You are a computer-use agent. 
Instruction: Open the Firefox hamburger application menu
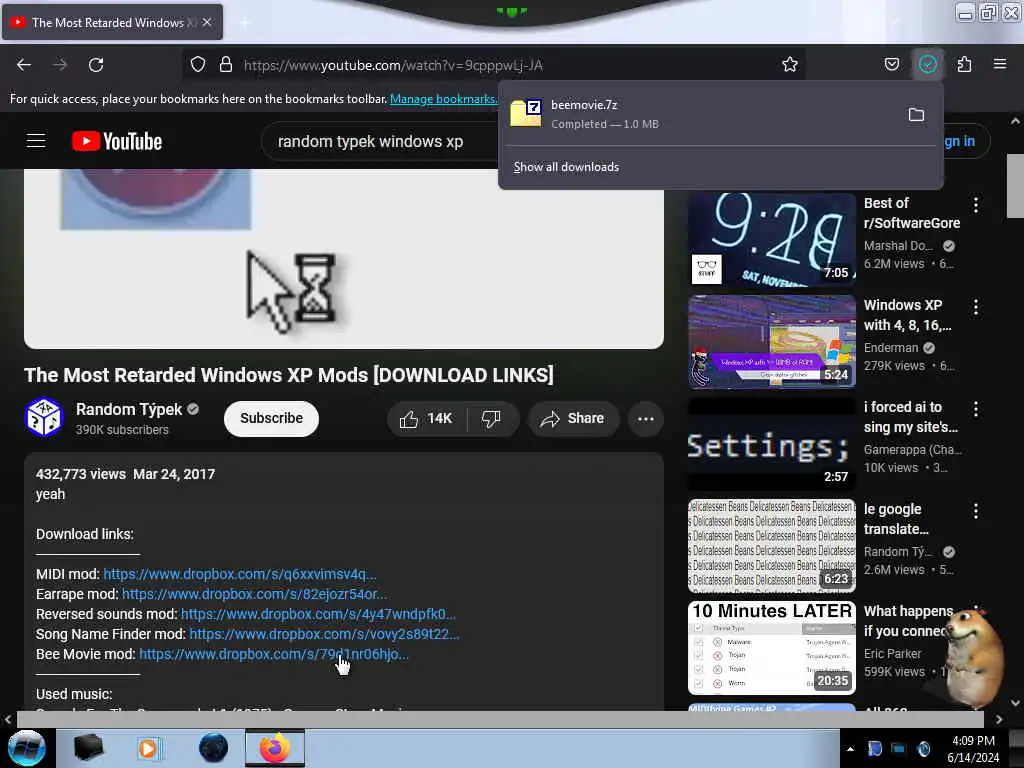(x=1000, y=64)
